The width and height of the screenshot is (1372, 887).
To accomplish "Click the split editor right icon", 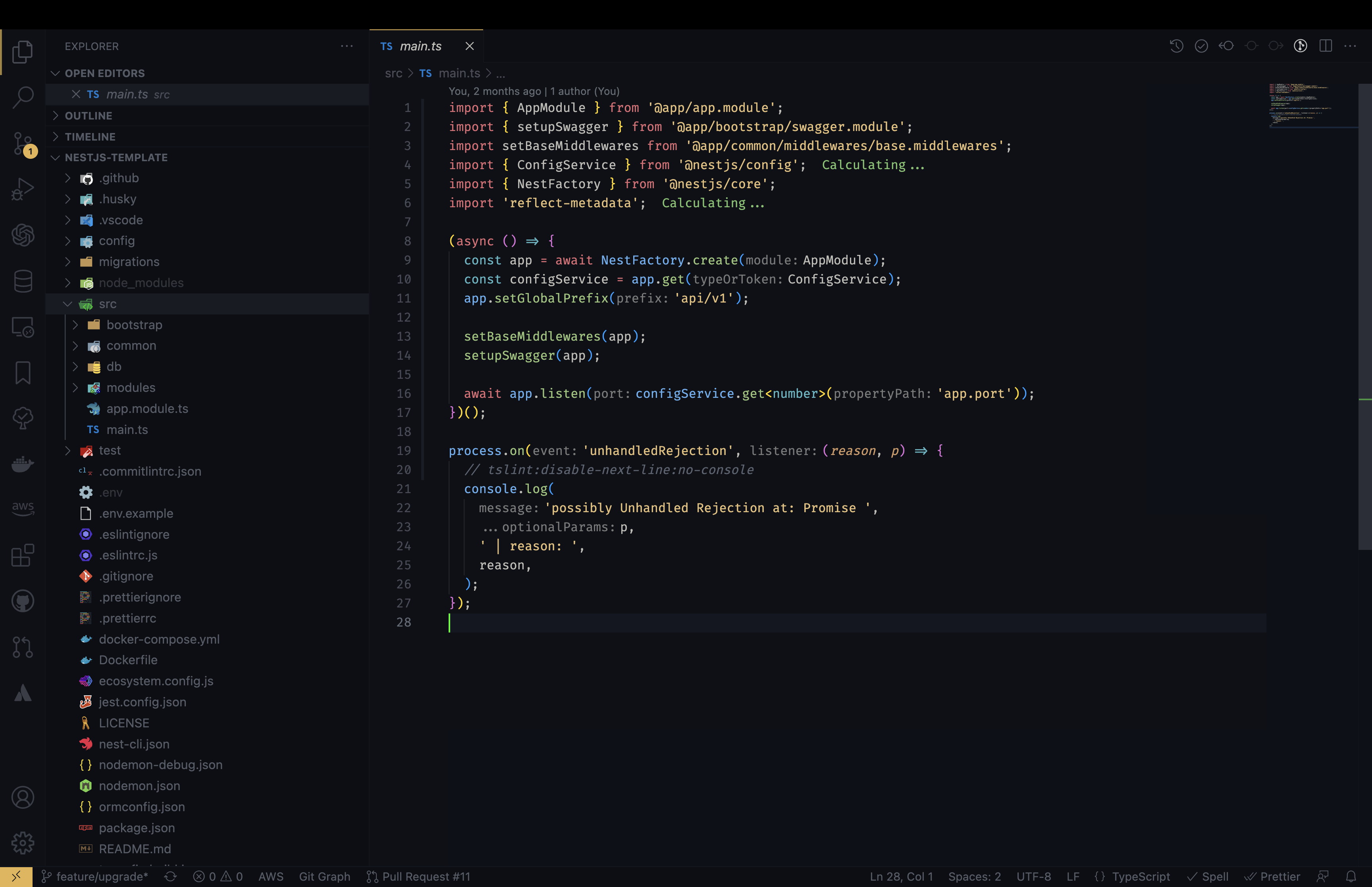I will tap(1326, 46).
